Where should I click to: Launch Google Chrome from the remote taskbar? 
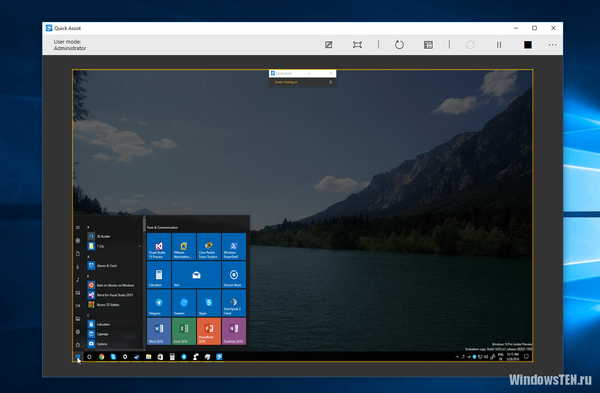(x=101, y=357)
